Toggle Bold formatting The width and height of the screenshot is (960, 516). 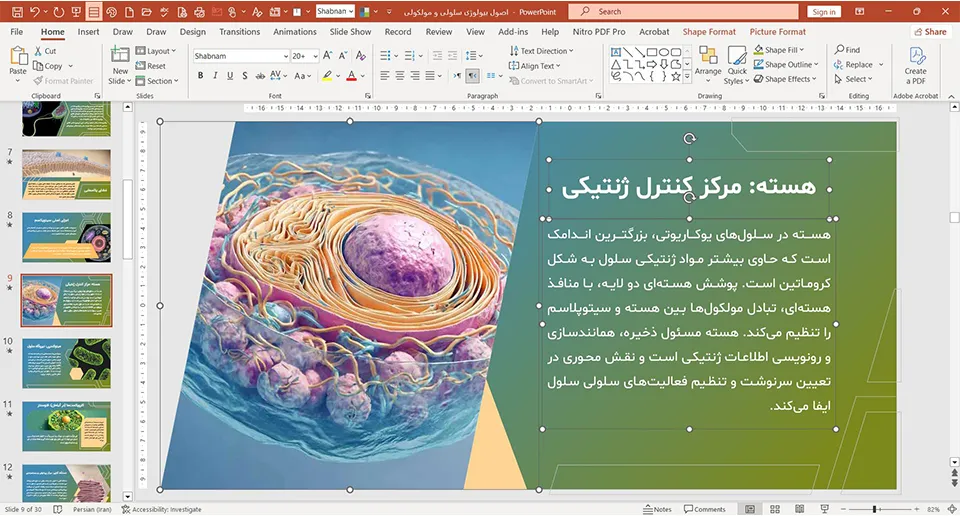coord(200,75)
